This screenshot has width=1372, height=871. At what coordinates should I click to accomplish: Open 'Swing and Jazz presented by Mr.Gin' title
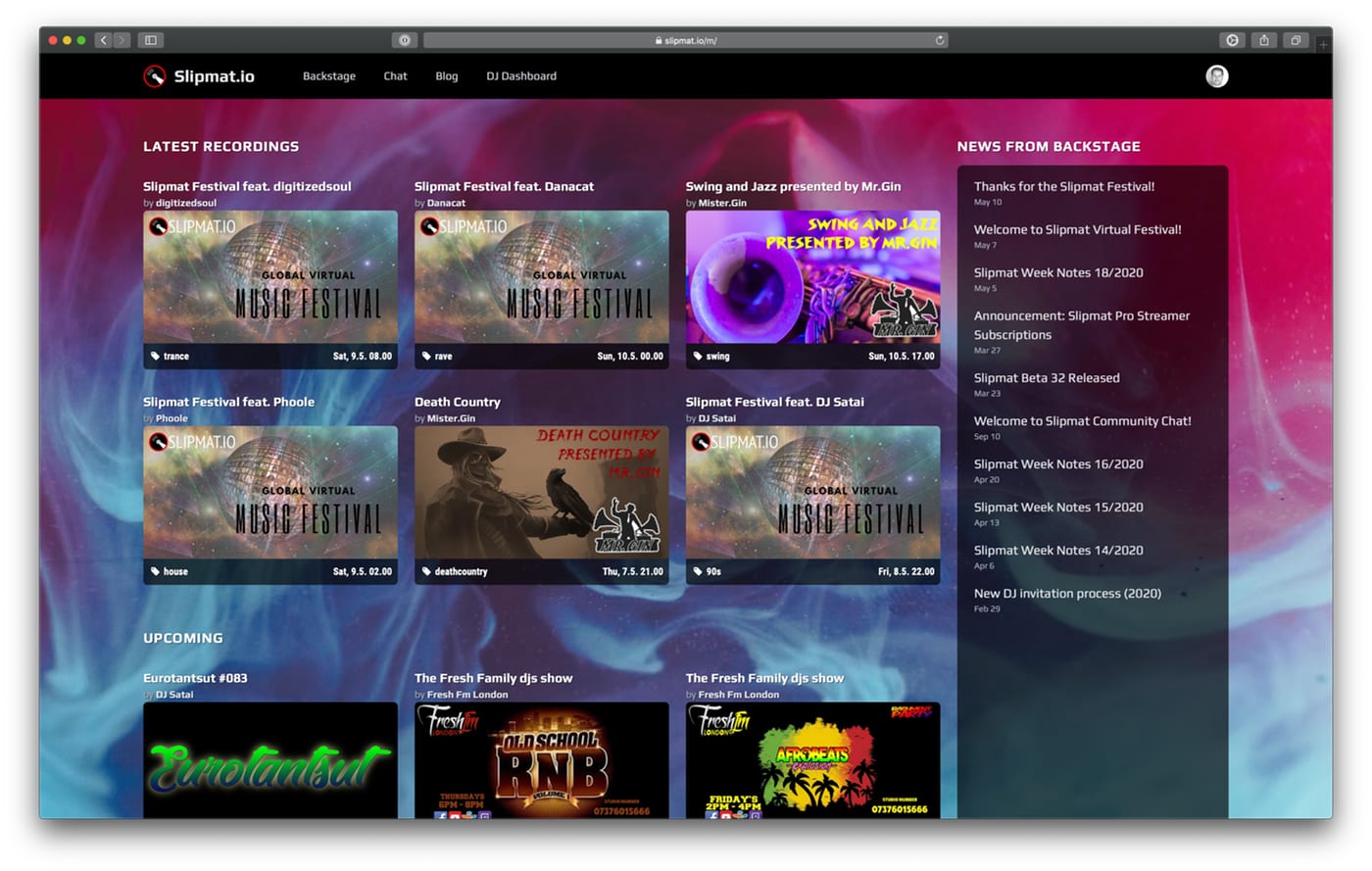tap(793, 186)
